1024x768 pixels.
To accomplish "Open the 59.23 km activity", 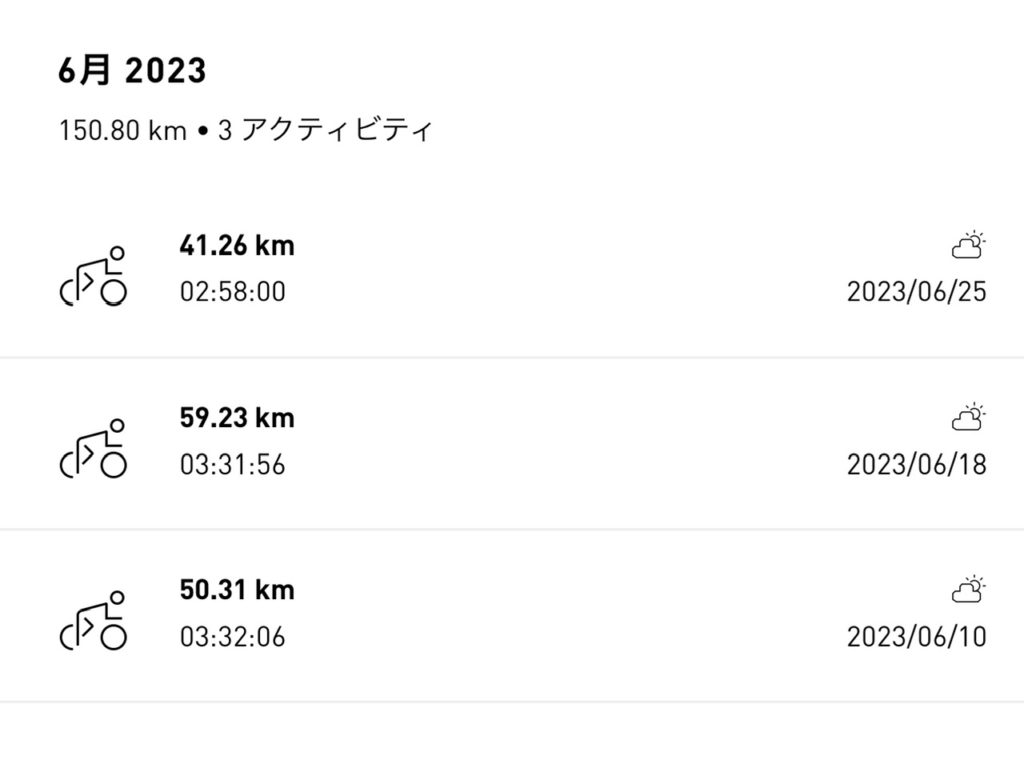I will (237, 417).
